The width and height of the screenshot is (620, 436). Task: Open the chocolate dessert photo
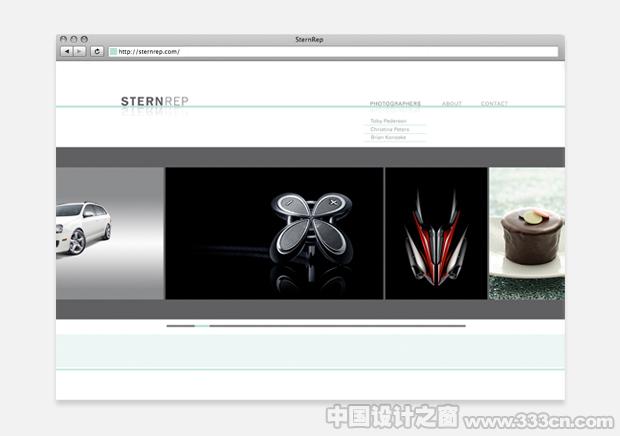527,233
